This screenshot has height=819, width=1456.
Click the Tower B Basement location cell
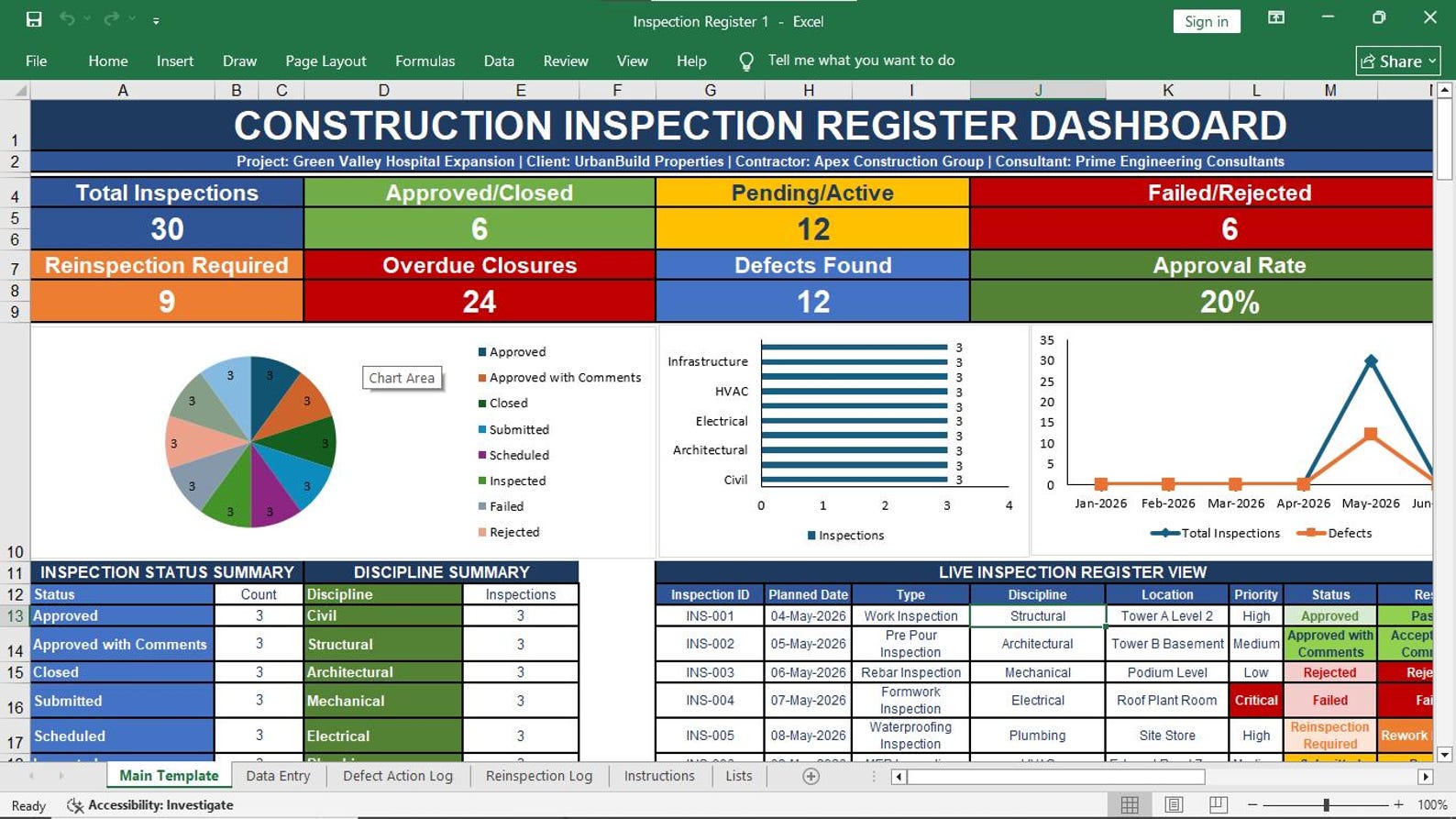pyautogui.click(x=1167, y=644)
